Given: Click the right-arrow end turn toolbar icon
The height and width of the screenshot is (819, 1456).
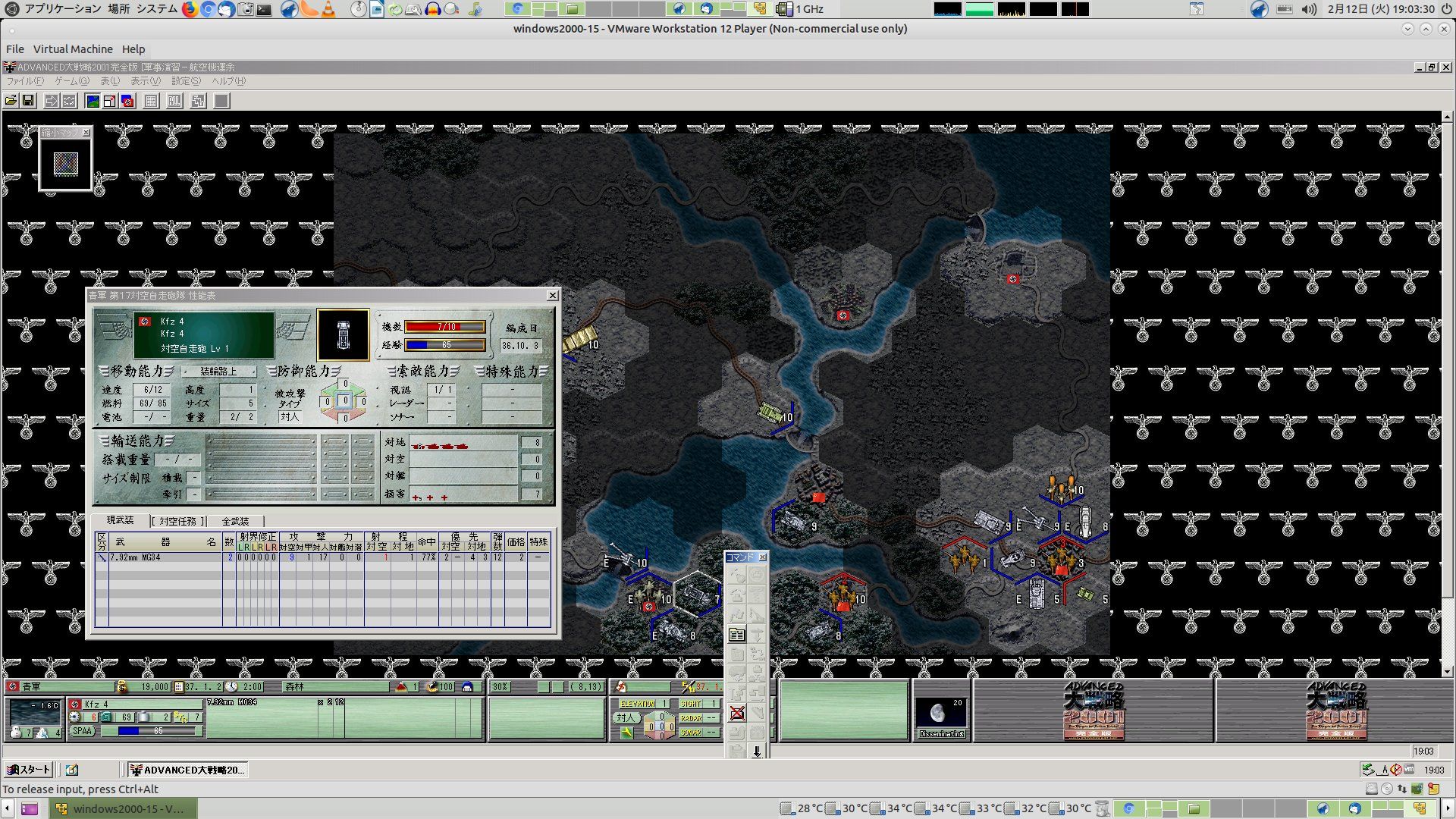Looking at the screenshot, I should [51, 101].
